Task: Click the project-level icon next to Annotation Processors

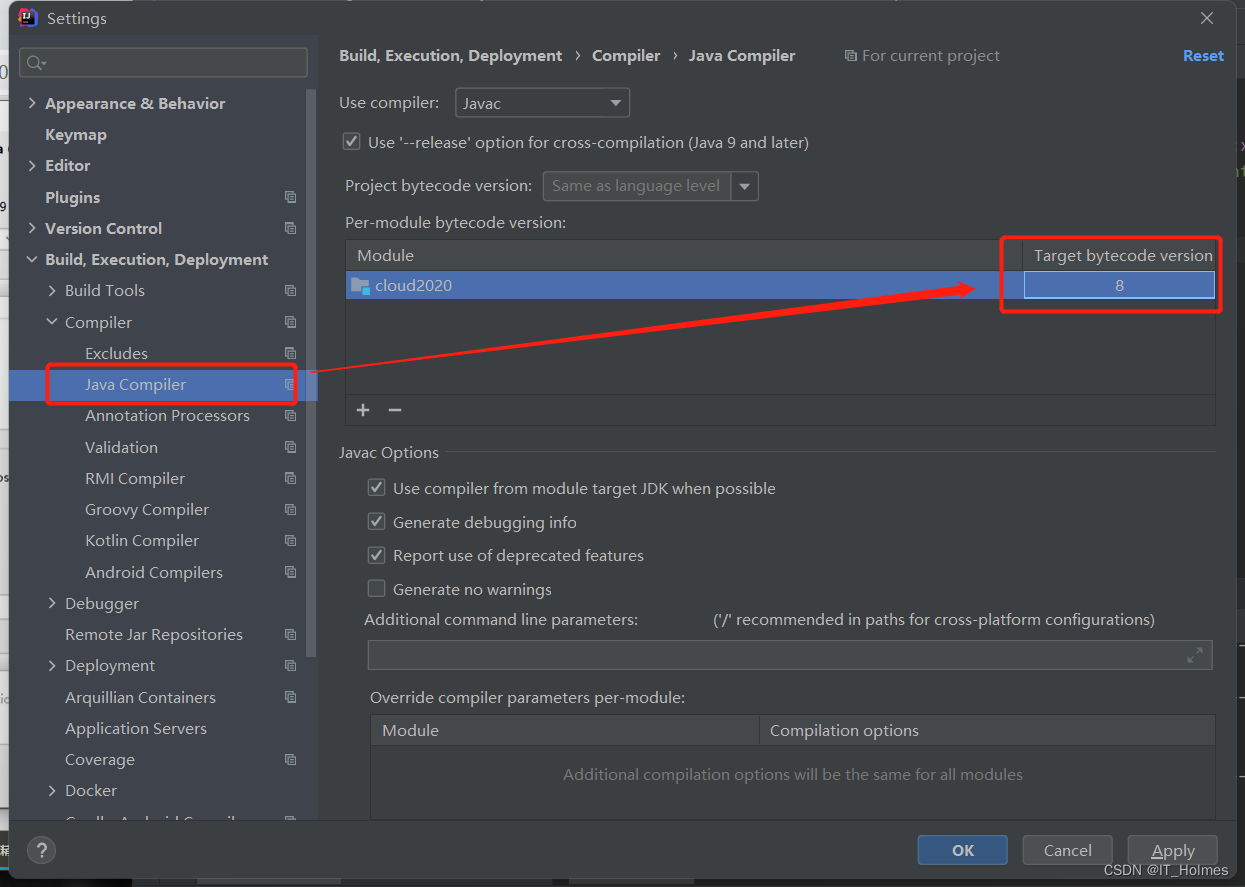Action: (290, 416)
